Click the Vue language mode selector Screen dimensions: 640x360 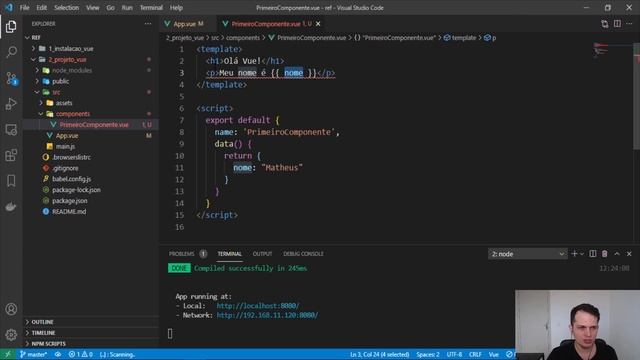pos(493,354)
